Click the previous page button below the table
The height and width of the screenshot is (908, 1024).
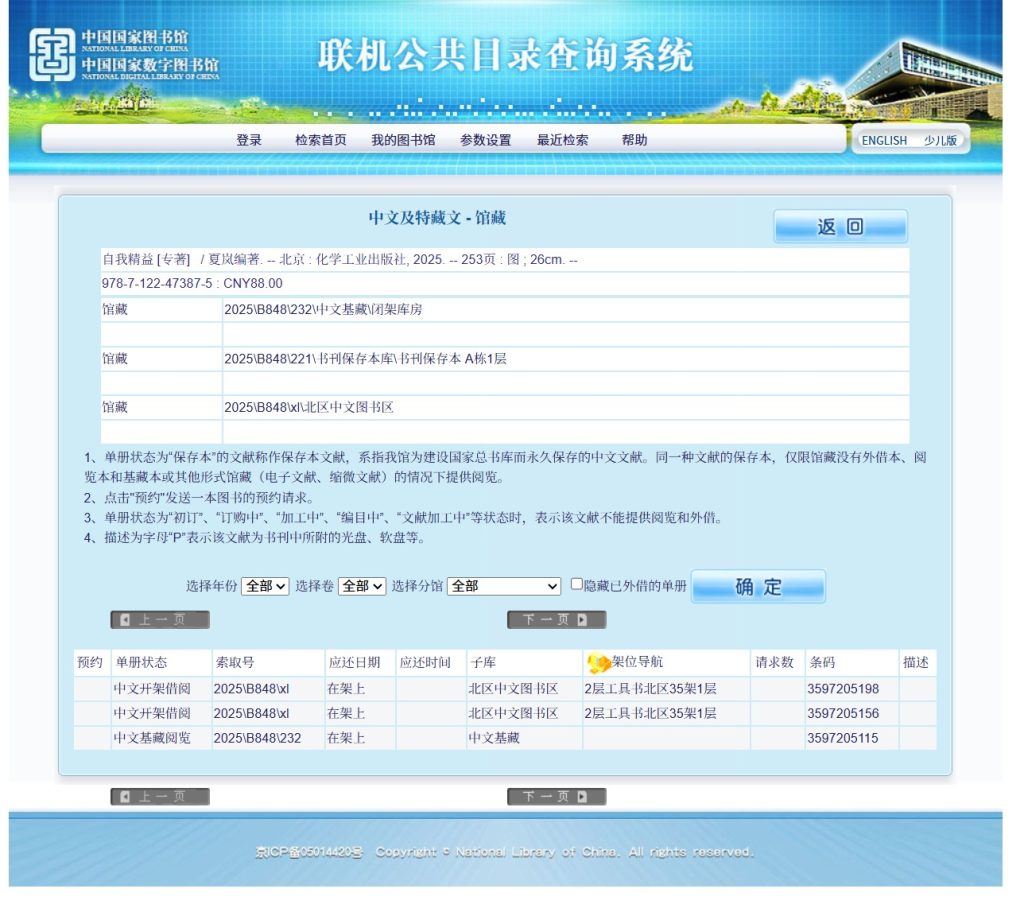pos(160,797)
